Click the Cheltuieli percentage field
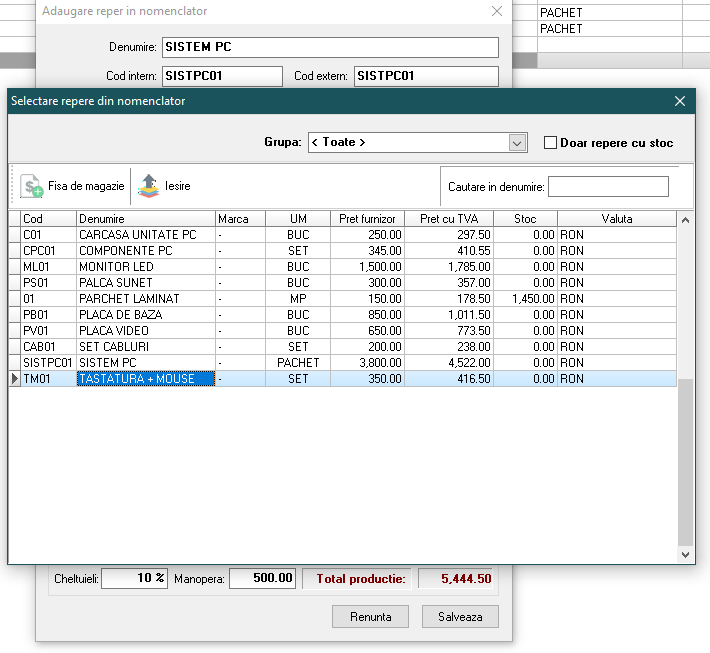The height and width of the screenshot is (653, 710). click(x=134, y=578)
